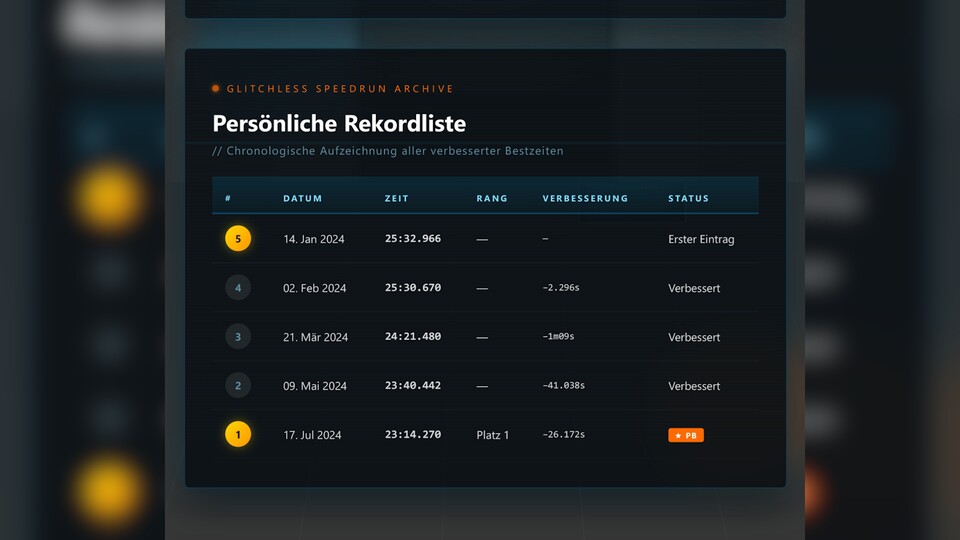Click Verbessert status in the 21. Mär 2024 row
Viewport: 960px width, 540px height.
click(694, 337)
